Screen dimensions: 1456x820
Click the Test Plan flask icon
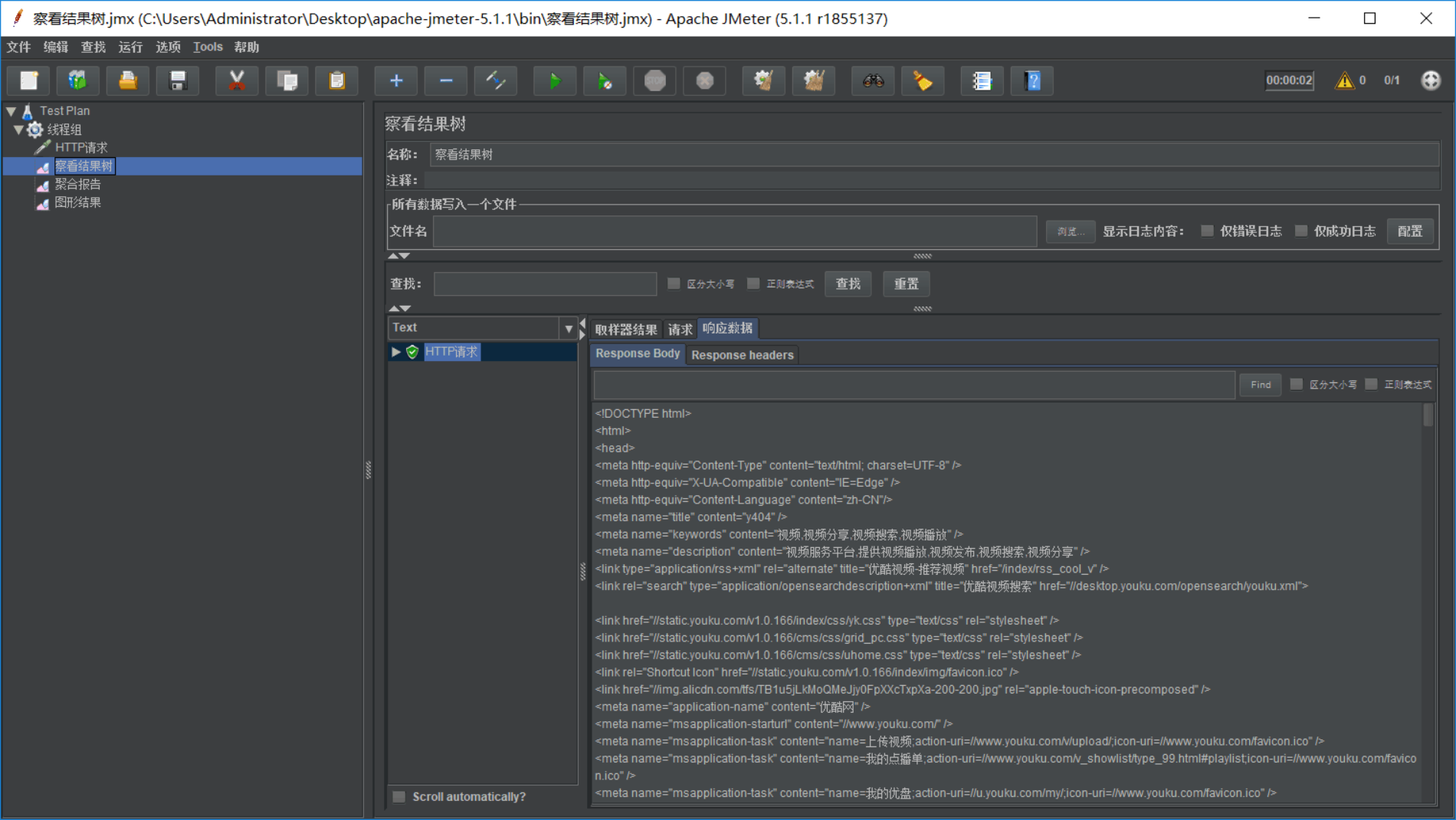click(x=28, y=111)
